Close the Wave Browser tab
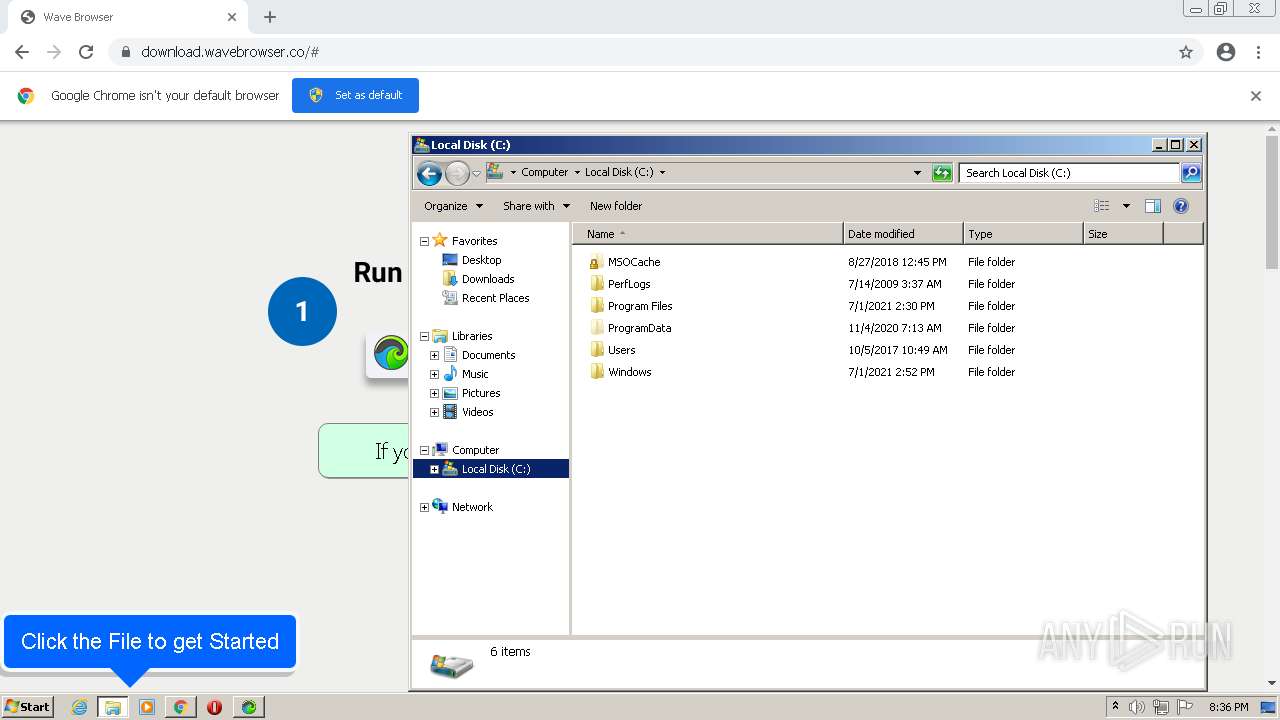The height and width of the screenshot is (720, 1280). coord(232,17)
